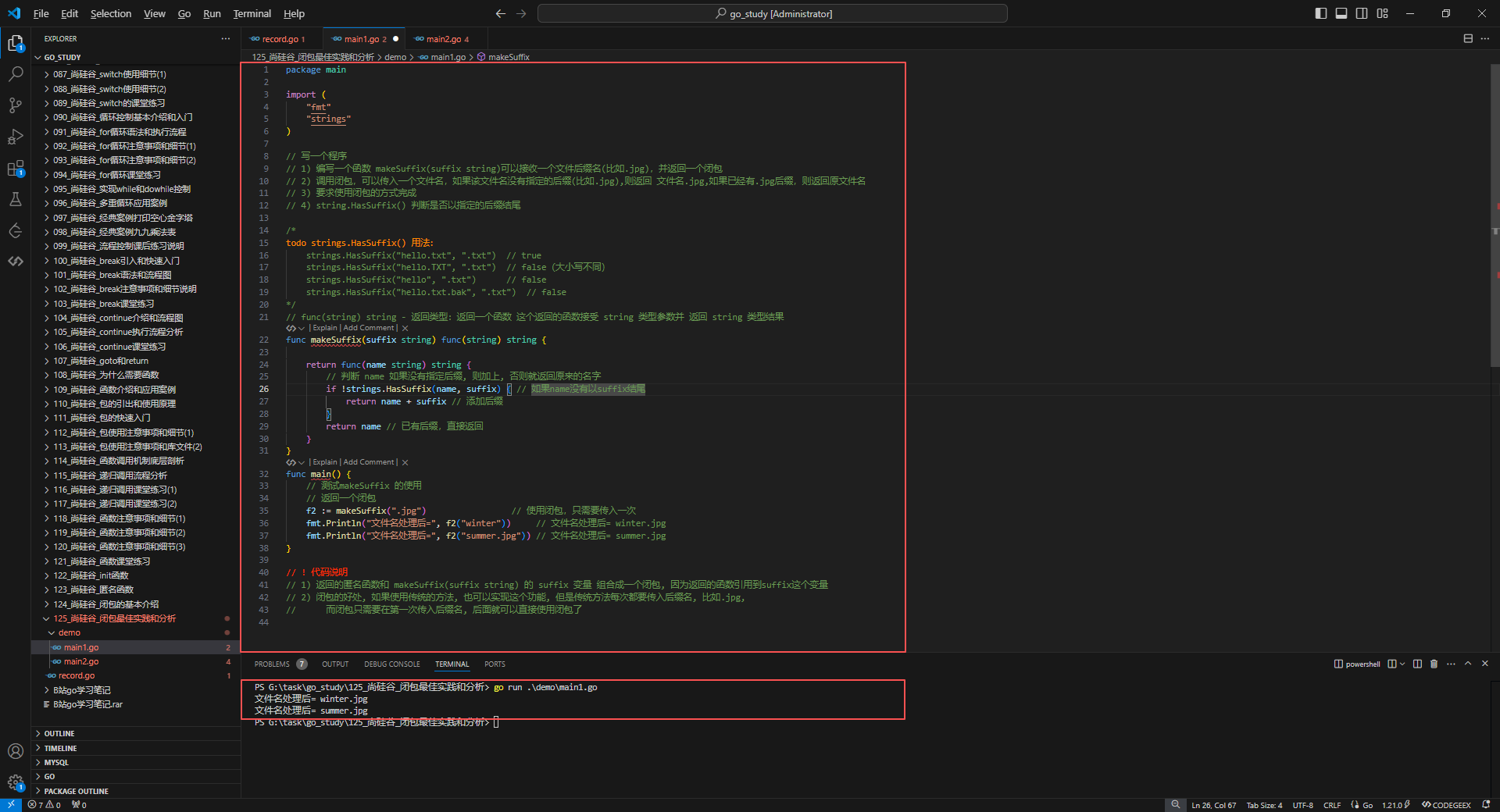
Task: Open the Extensions view
Action: click(x=16, y=169)
